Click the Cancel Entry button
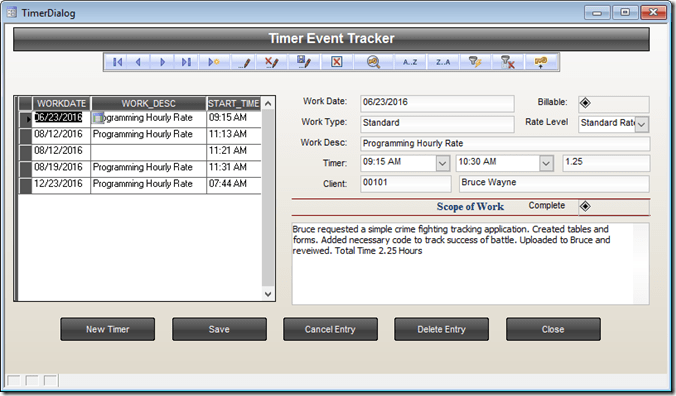This screenshot has height=396, width=676. tap(330, 329)
